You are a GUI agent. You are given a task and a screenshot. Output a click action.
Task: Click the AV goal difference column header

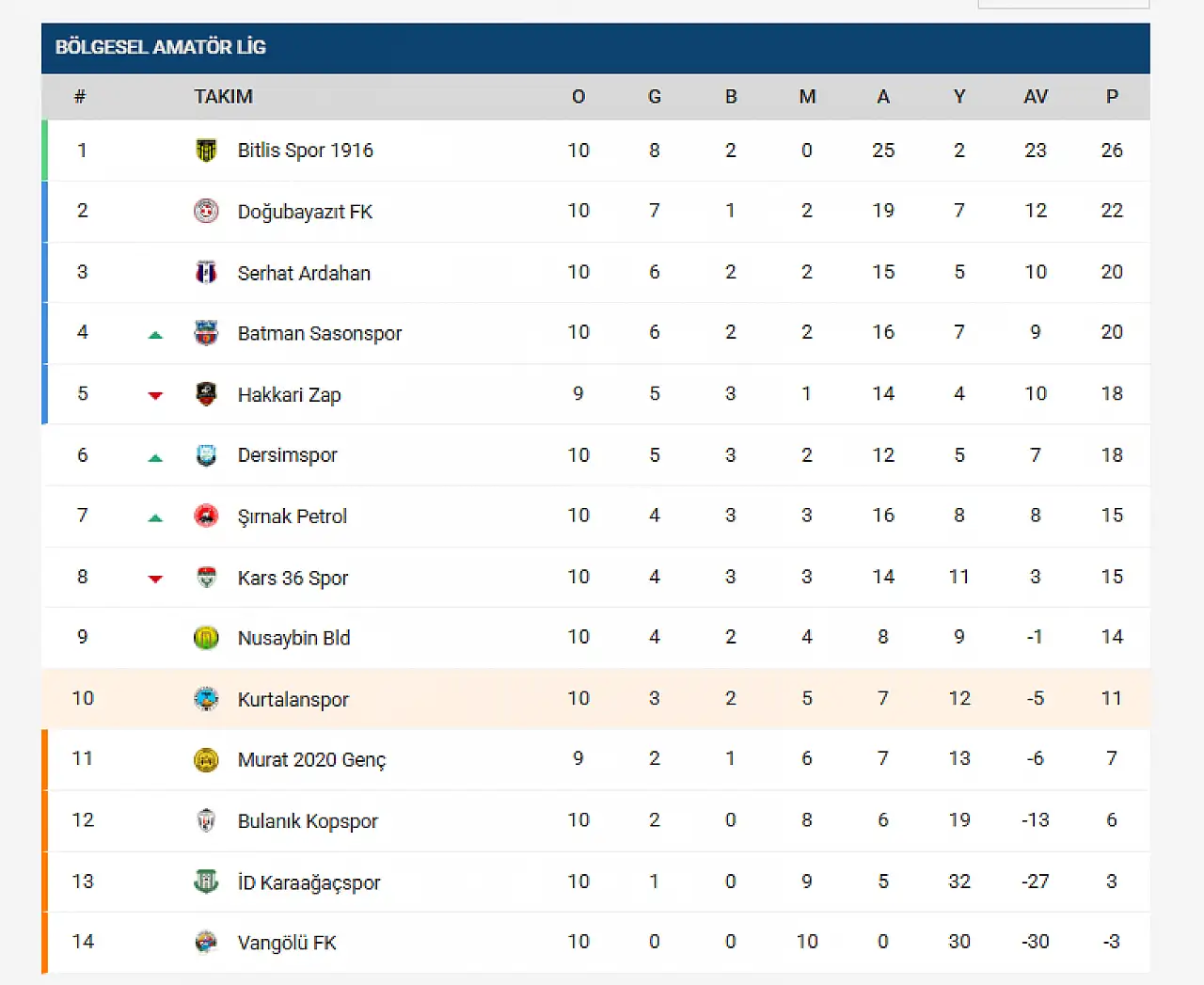pyautogui.click(x=1035, y=97)
